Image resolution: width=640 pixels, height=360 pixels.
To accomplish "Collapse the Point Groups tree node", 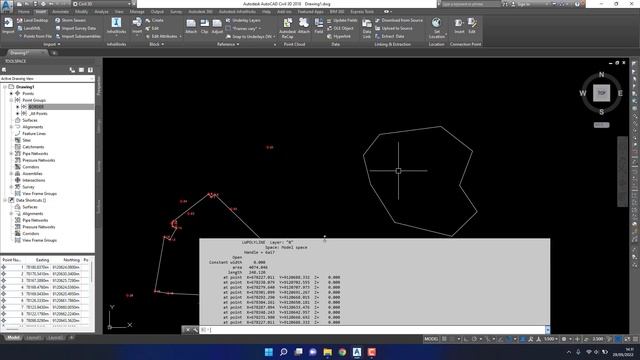I will [11, 100].
